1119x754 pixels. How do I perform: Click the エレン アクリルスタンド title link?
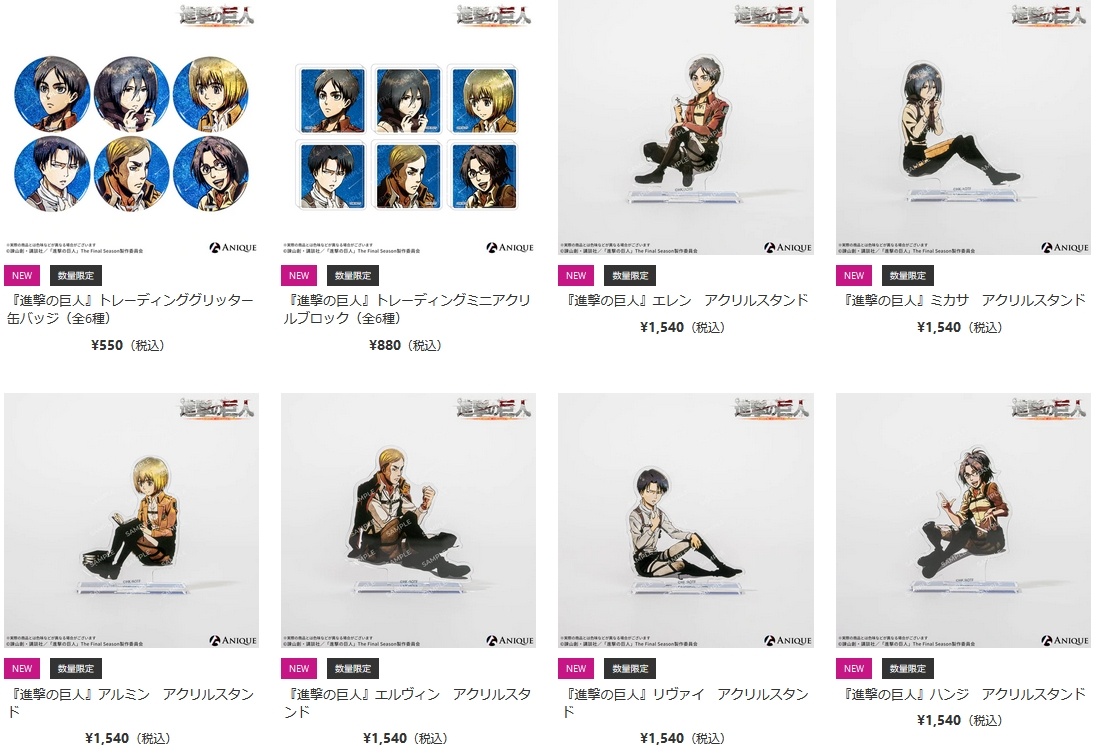[687, 300]
